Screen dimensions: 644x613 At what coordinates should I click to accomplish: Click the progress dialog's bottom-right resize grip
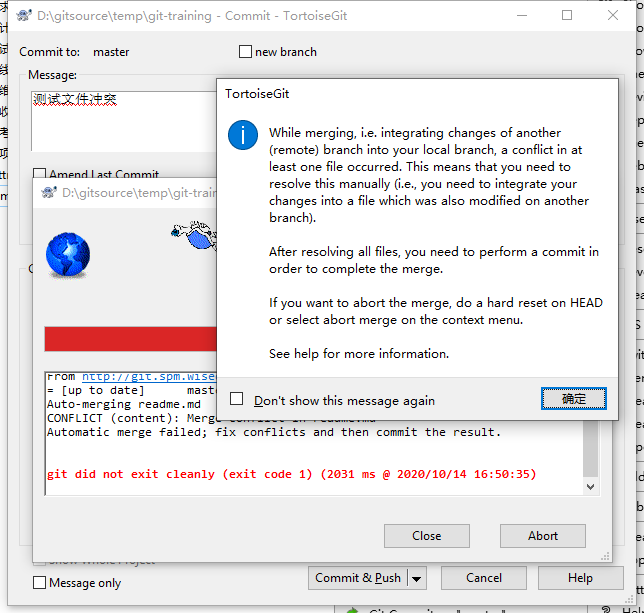[605, 556]
